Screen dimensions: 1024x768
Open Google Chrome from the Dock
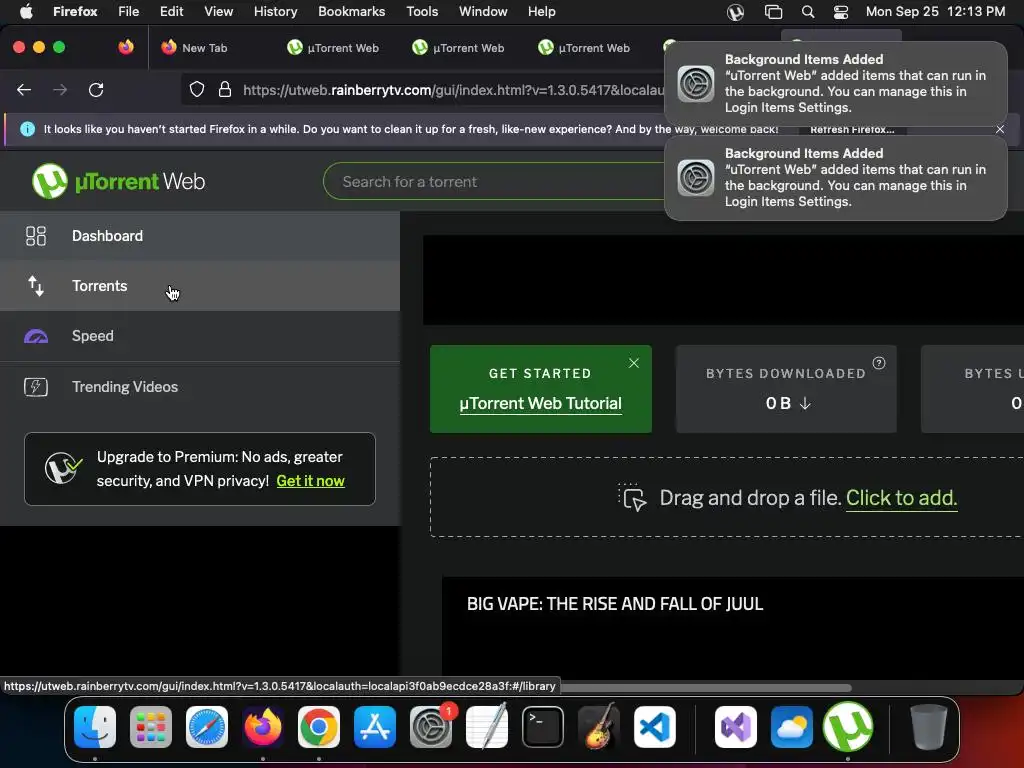pos(319,727)
